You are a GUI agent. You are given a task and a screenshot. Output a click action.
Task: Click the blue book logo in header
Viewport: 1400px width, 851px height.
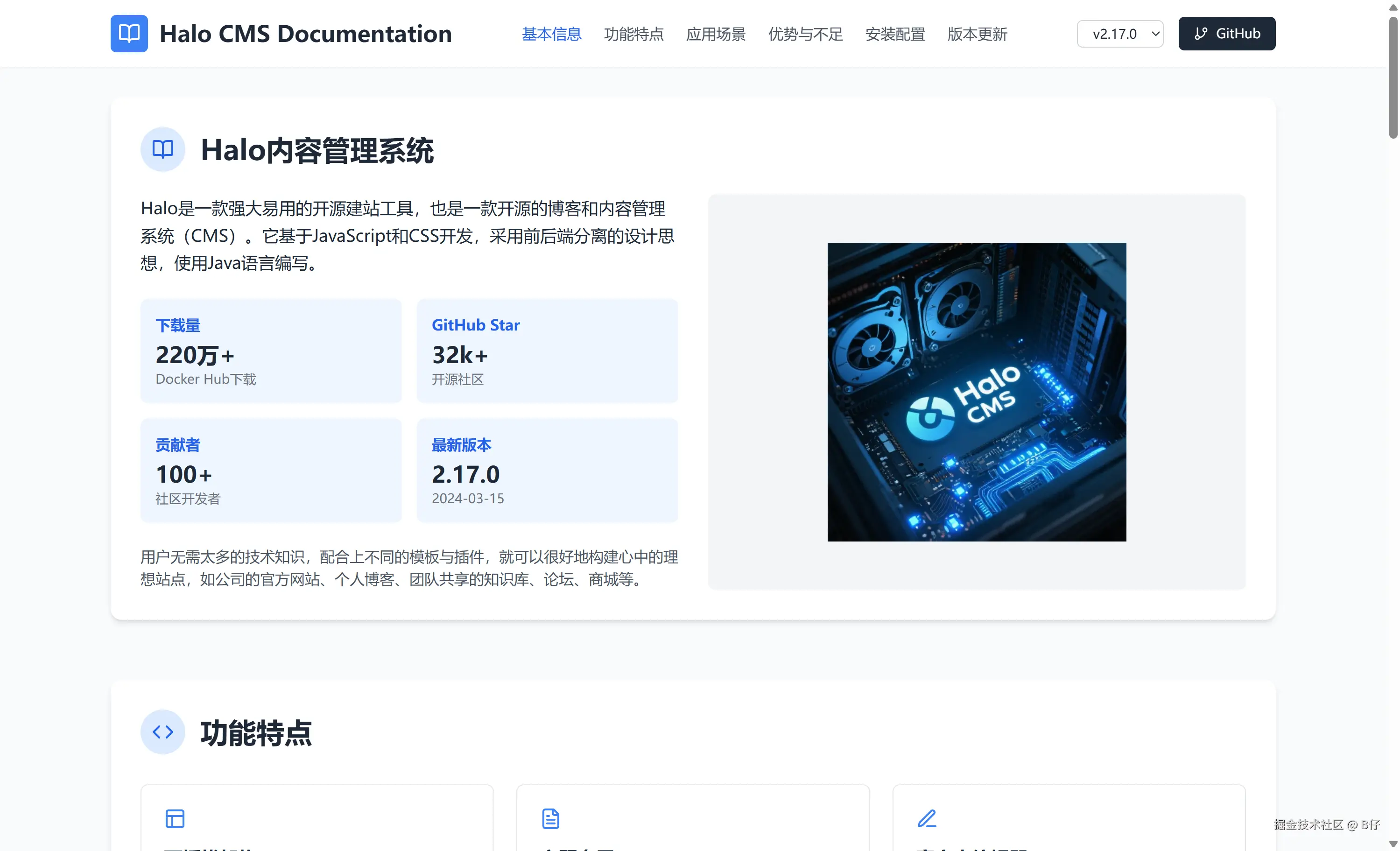[x=129, y=34]
